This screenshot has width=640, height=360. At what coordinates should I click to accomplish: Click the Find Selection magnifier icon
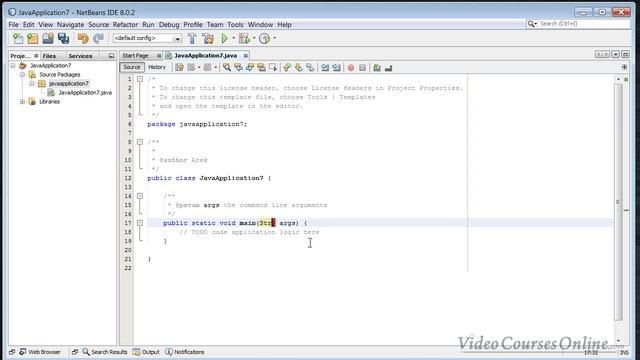[227, 67]
